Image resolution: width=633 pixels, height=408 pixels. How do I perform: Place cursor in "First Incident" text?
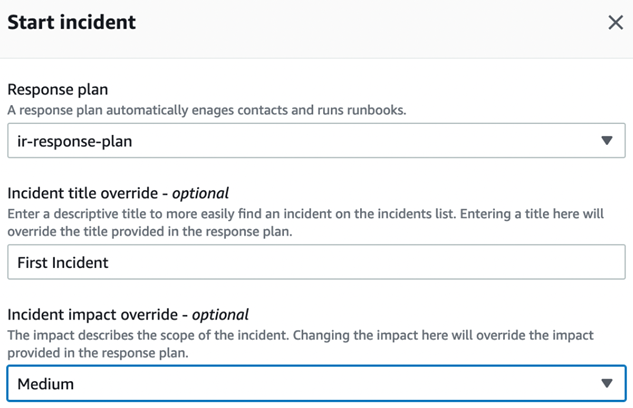click(63, 263)
